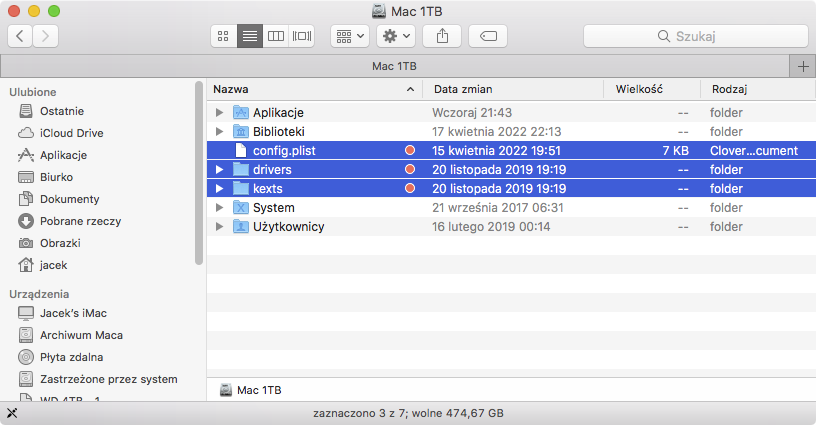Click the 21 września 2017 06:31 date
Screen dimensions: 816x425
coord(498,208)
